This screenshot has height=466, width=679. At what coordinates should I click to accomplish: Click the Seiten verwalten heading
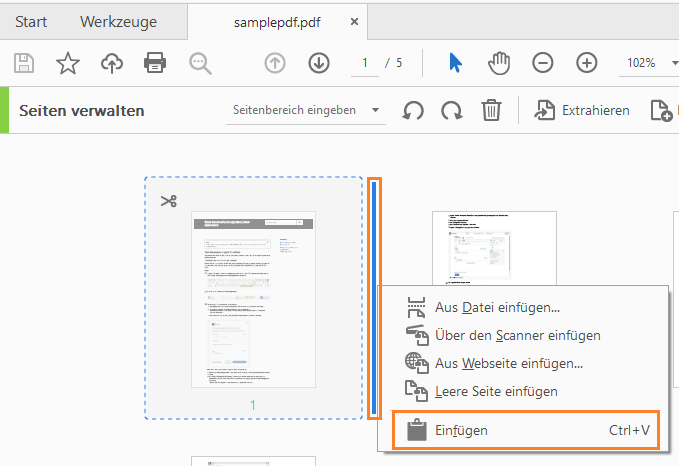82,110
